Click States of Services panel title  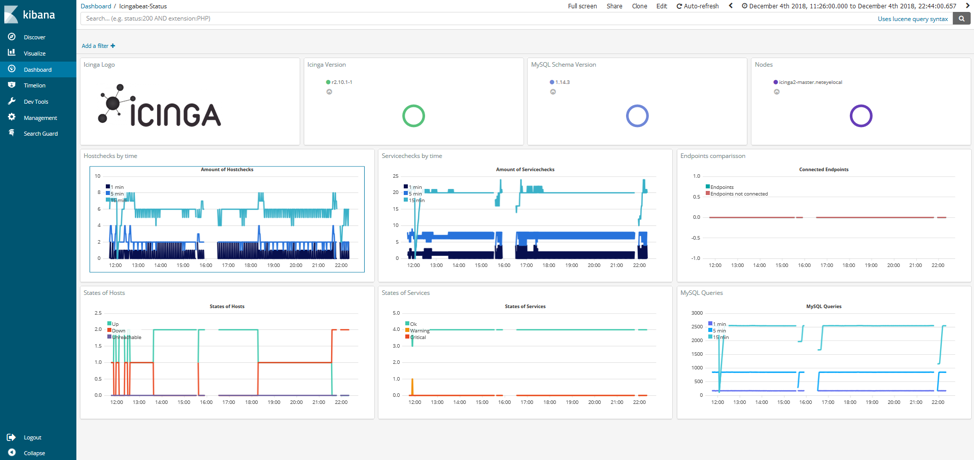(x=406, y=292)
